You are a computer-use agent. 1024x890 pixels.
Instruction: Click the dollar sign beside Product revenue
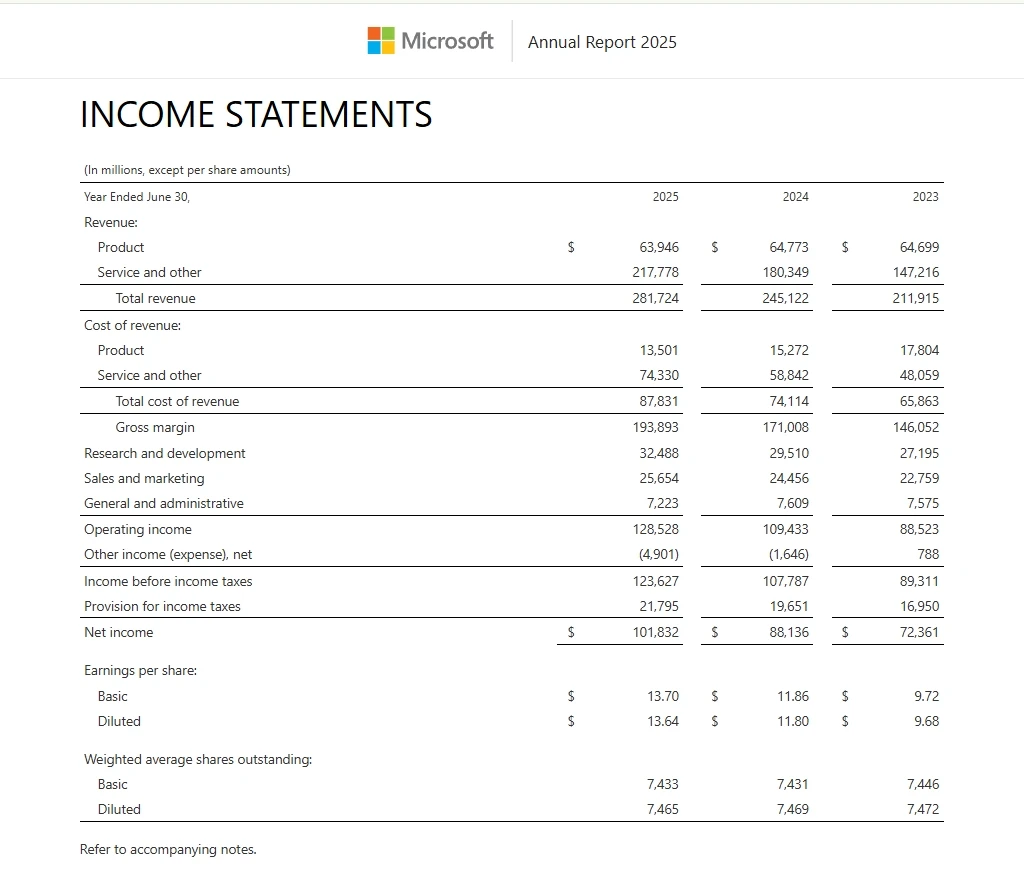point(571,247)
